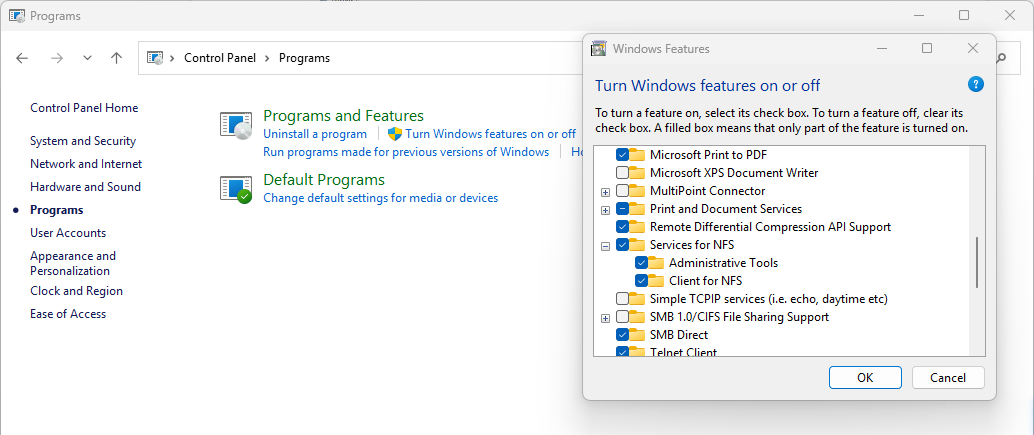Uncheck Microsoft Print to PDF
This screenshot has width=1034, height=435.
point(622,155)
